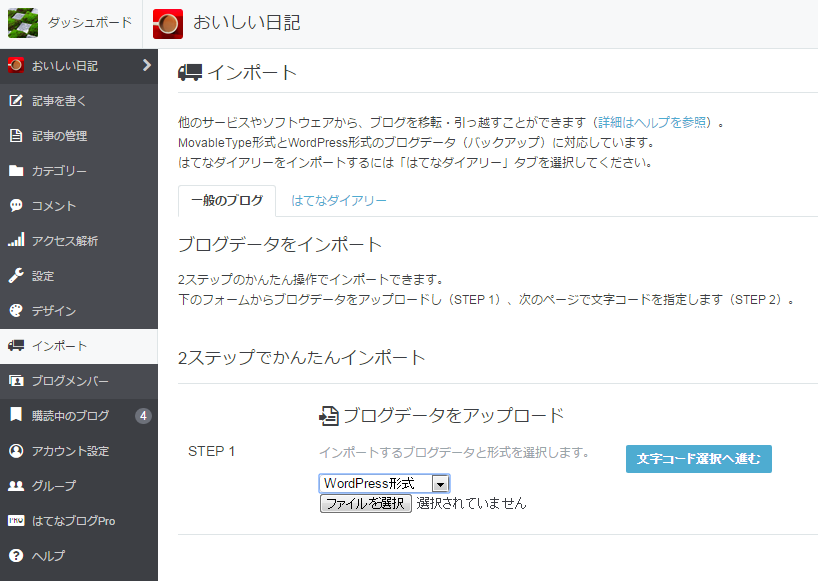Click the bar chart アクセス解析 icon
The width and height of the screenshot is (818, 581).
tap(16, 240)
